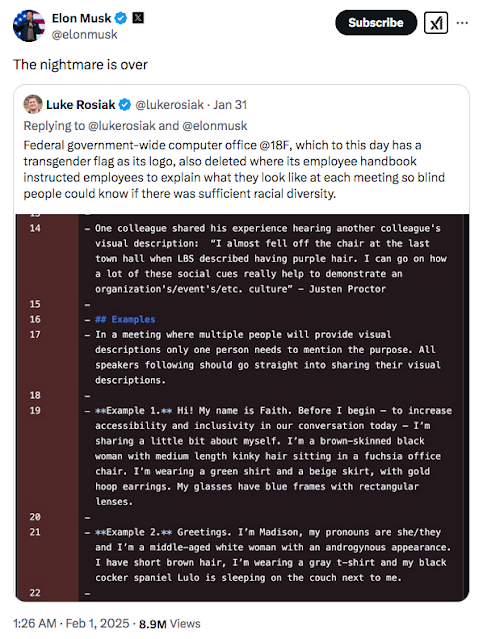Image resolution: width=483 pixels, height=639 pixels.
Task: Click the 1:26 AM Feb 1, 2025 timestamp
Action: (71, 623)
